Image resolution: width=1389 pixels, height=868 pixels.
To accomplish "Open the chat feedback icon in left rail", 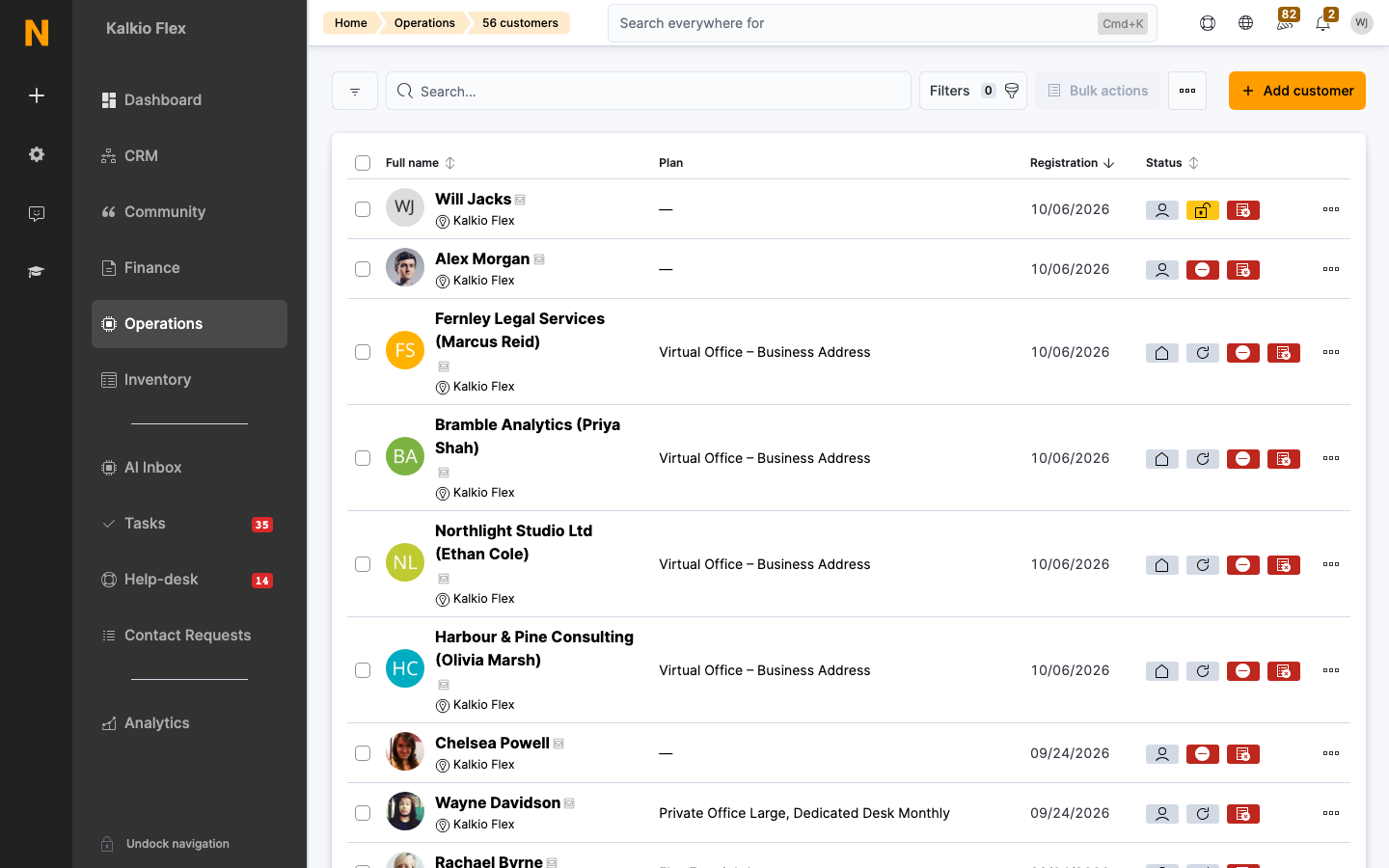I will (x=37, y=213).
